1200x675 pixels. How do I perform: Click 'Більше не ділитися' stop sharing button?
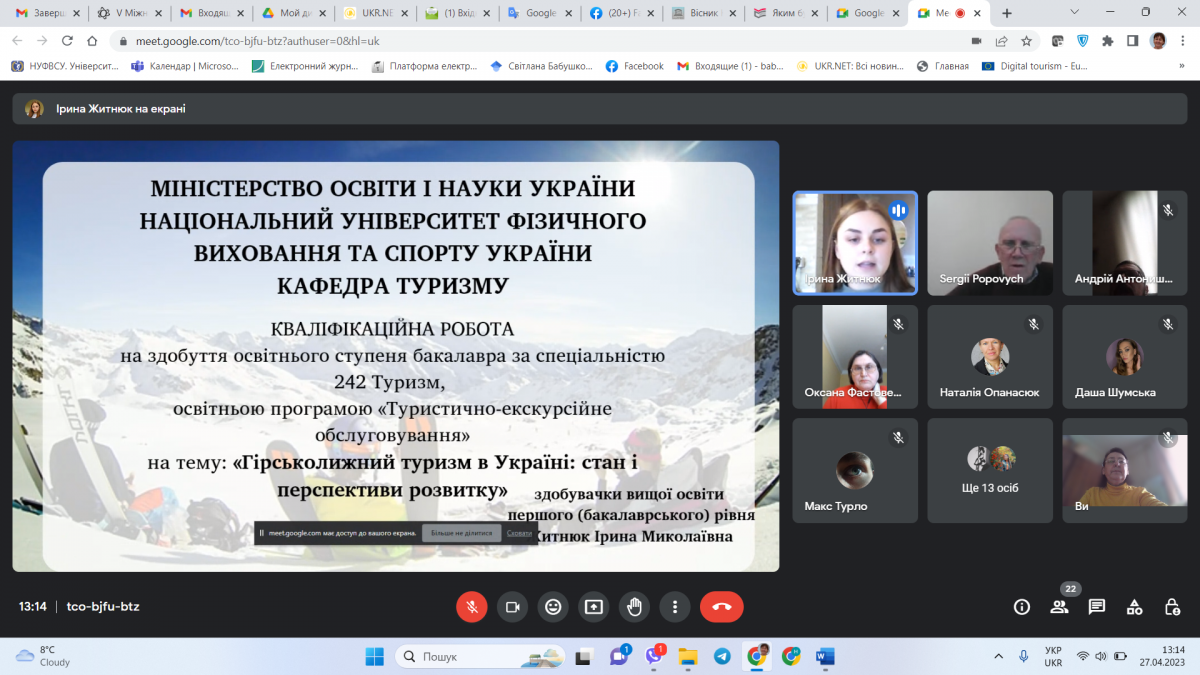point(461,534)
